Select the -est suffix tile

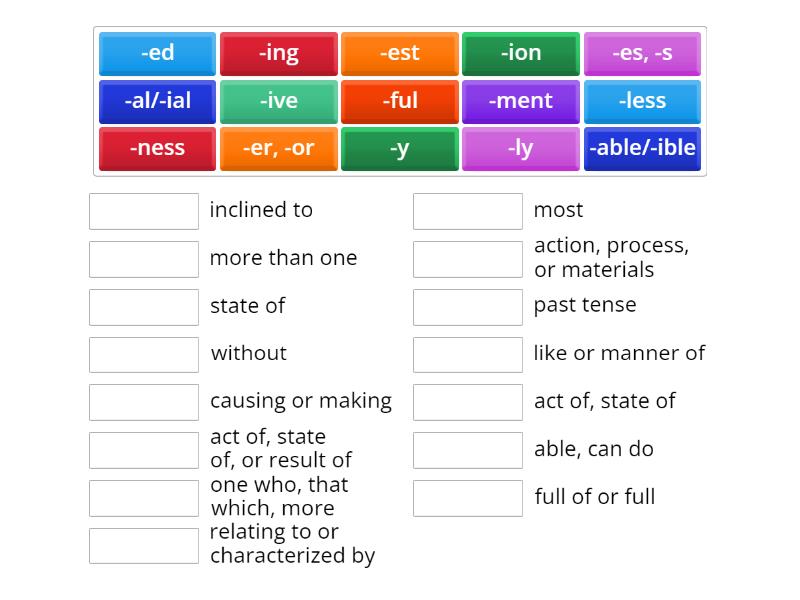click(400, 54)
